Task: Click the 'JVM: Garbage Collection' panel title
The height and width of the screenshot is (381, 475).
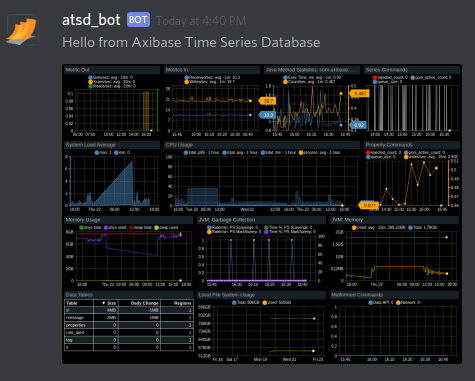Action: click(227, 220)
